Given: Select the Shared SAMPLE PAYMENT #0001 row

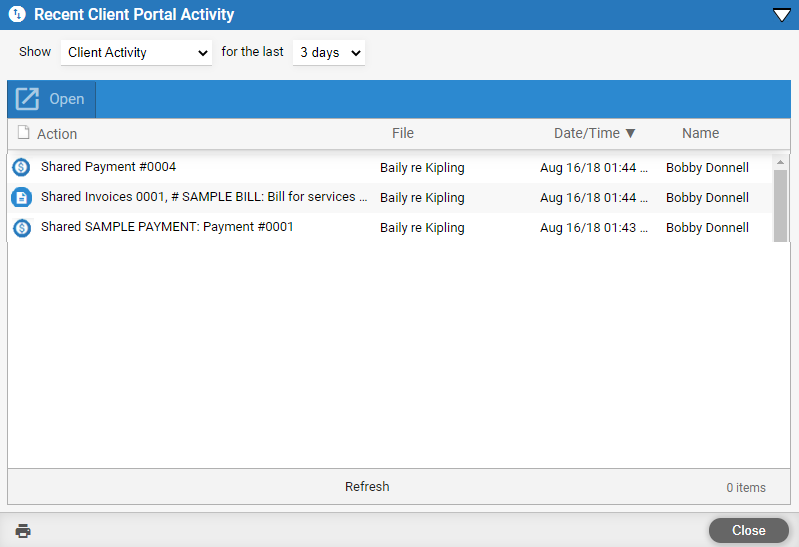Looking at the screenshot, I should 167,227.
